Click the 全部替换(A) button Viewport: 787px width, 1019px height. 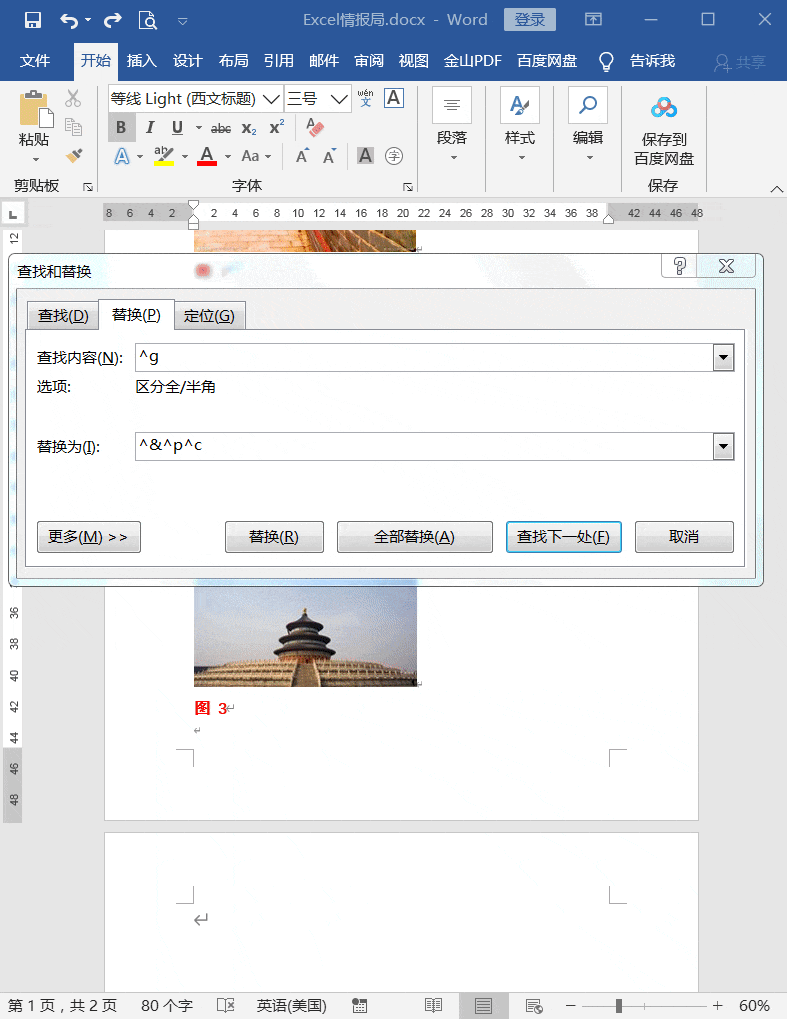point(414,537)
